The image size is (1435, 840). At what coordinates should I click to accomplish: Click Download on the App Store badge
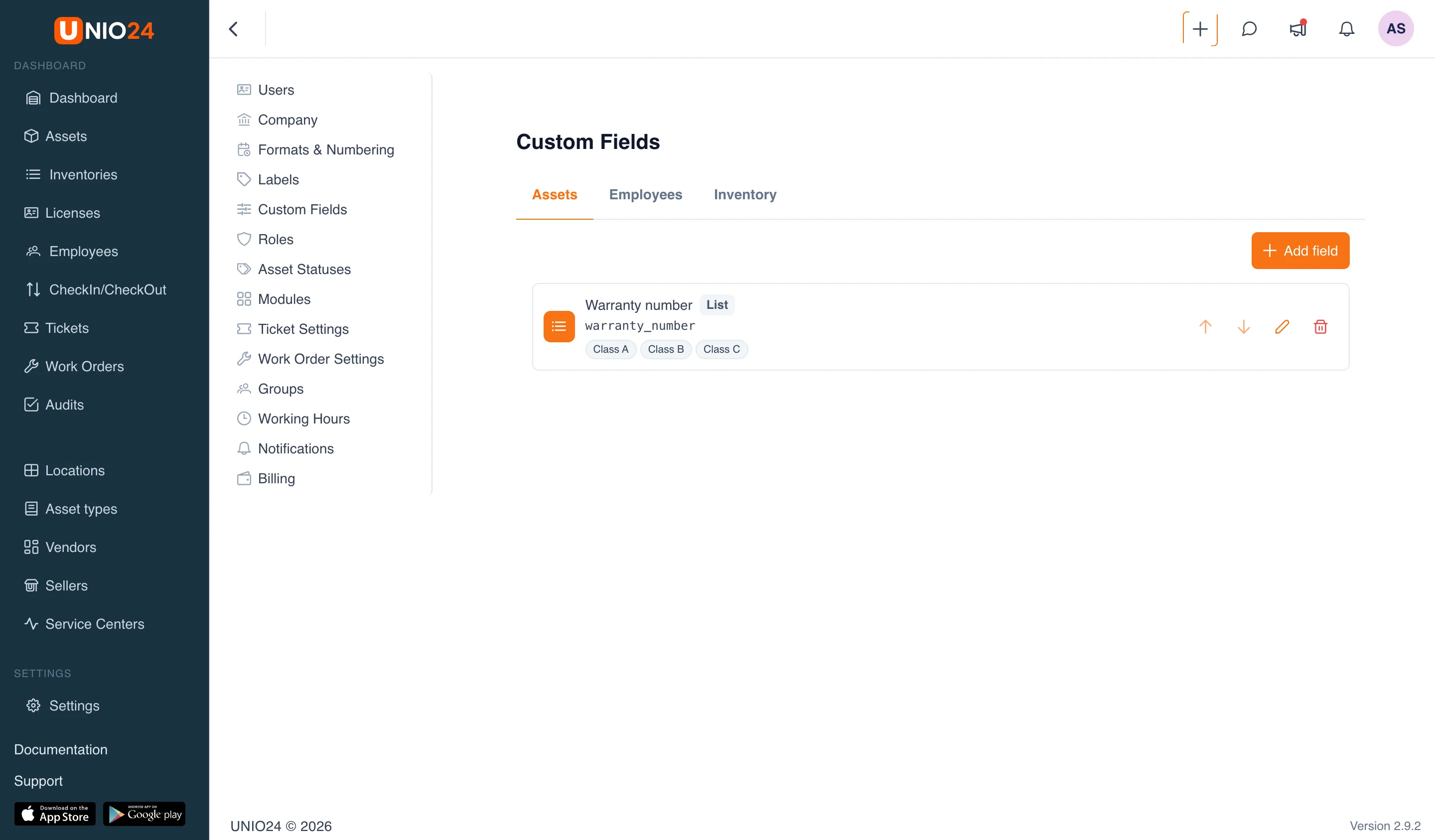(55, 814)
